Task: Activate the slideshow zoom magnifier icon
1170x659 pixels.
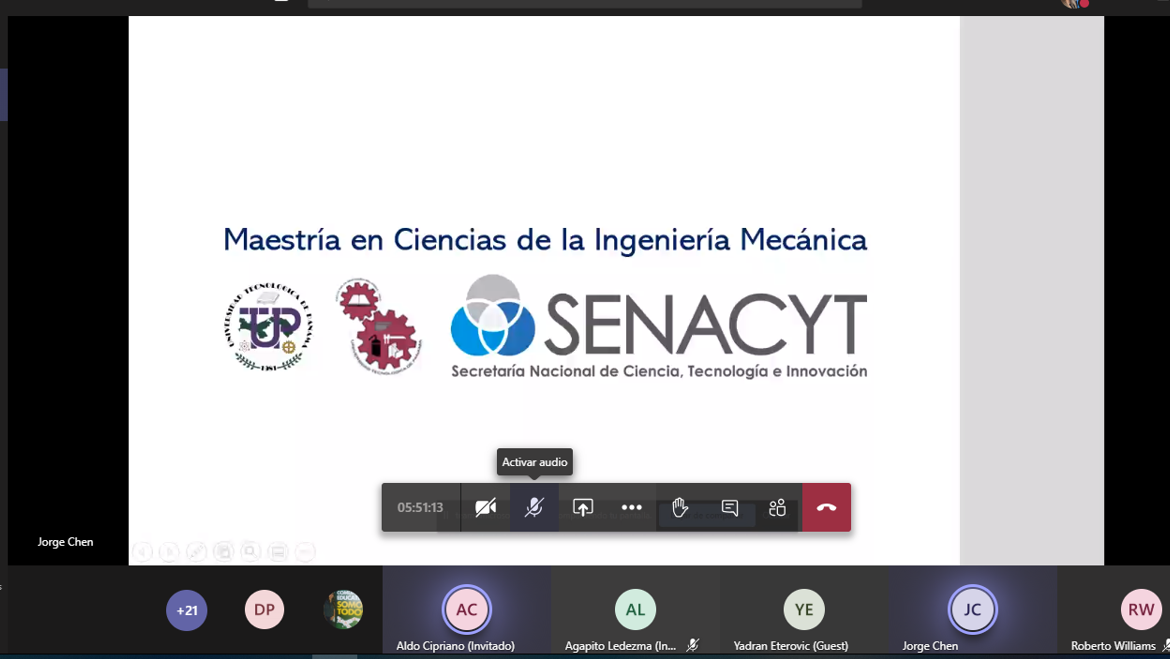Action: coord(251,552)
